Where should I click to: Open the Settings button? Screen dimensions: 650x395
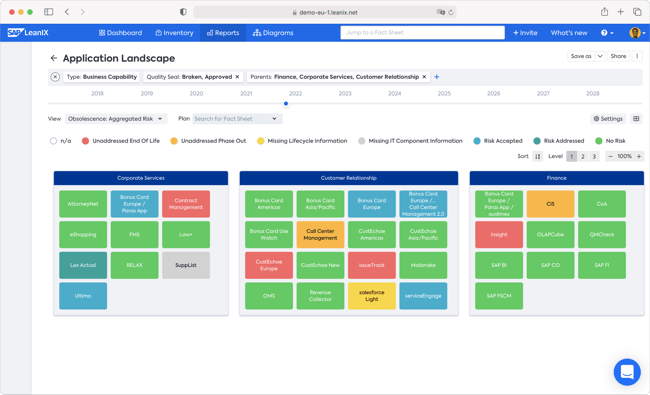608,119
